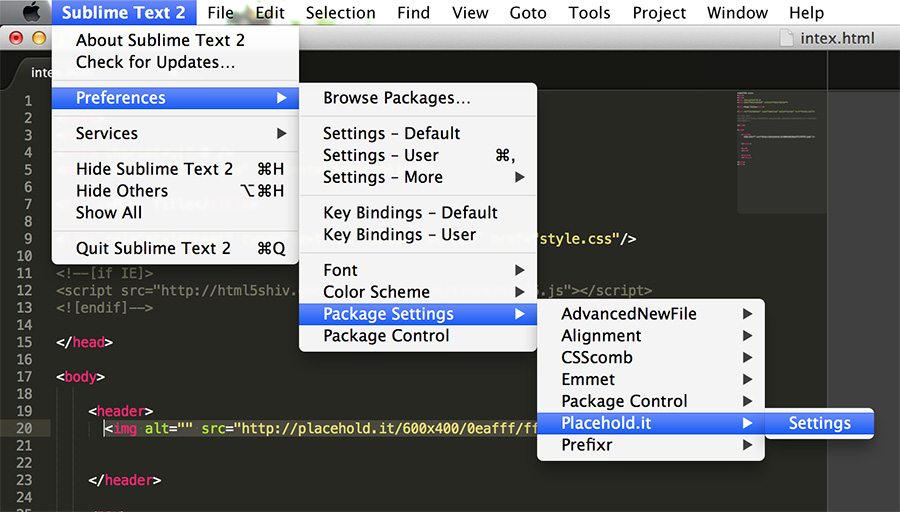
Task: Open the Edit menu
Action: 270,12
